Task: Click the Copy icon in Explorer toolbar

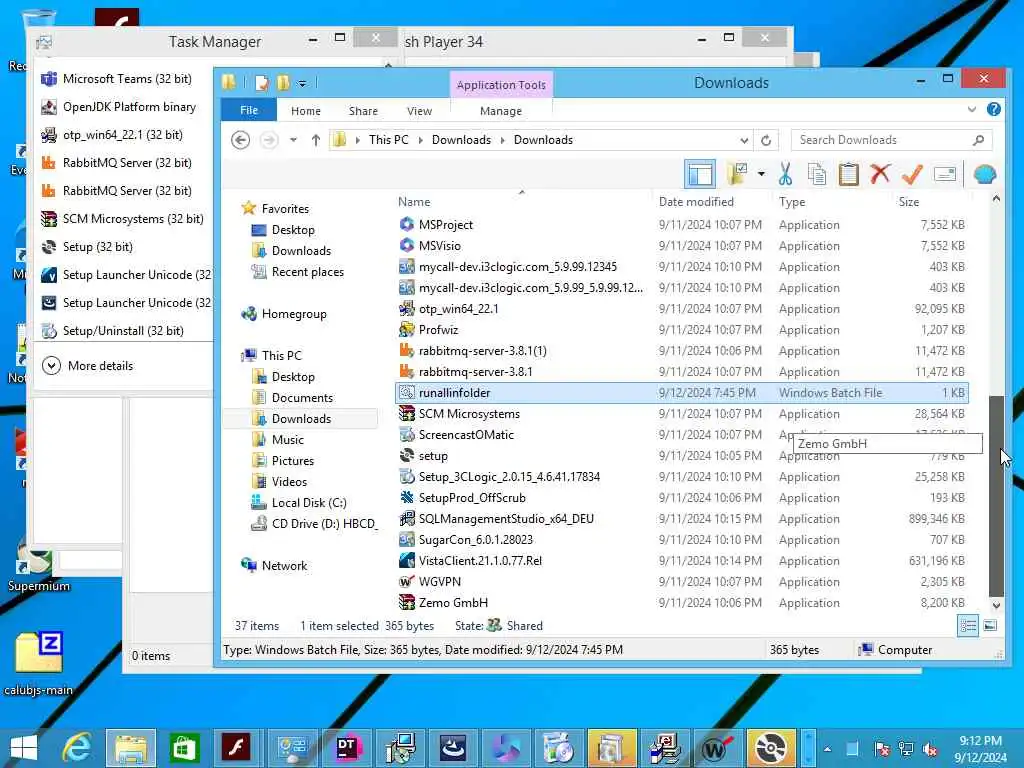Action: tap(816, 174)
